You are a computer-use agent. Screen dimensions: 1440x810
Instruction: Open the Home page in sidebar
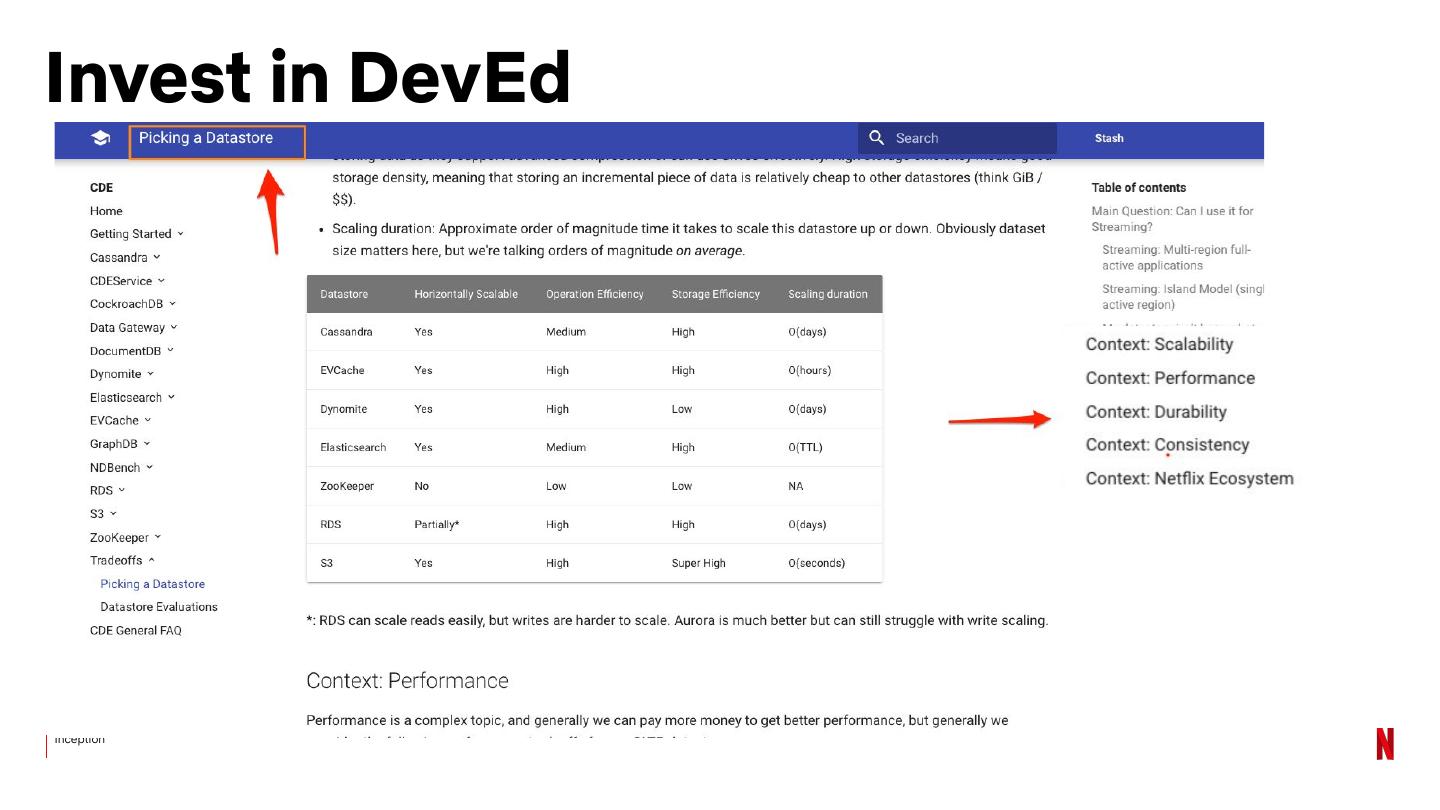tap(106, 211)
